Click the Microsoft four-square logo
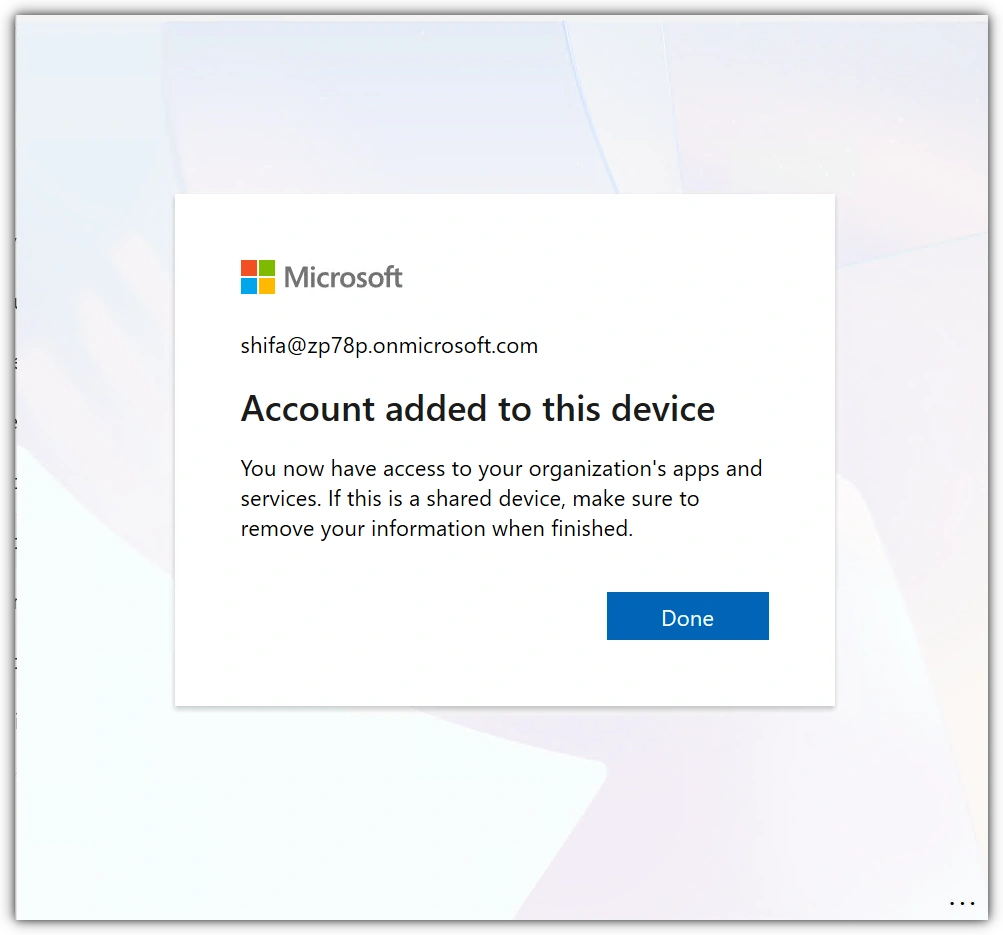The image size is (1003, 935). tap(258, 277)
